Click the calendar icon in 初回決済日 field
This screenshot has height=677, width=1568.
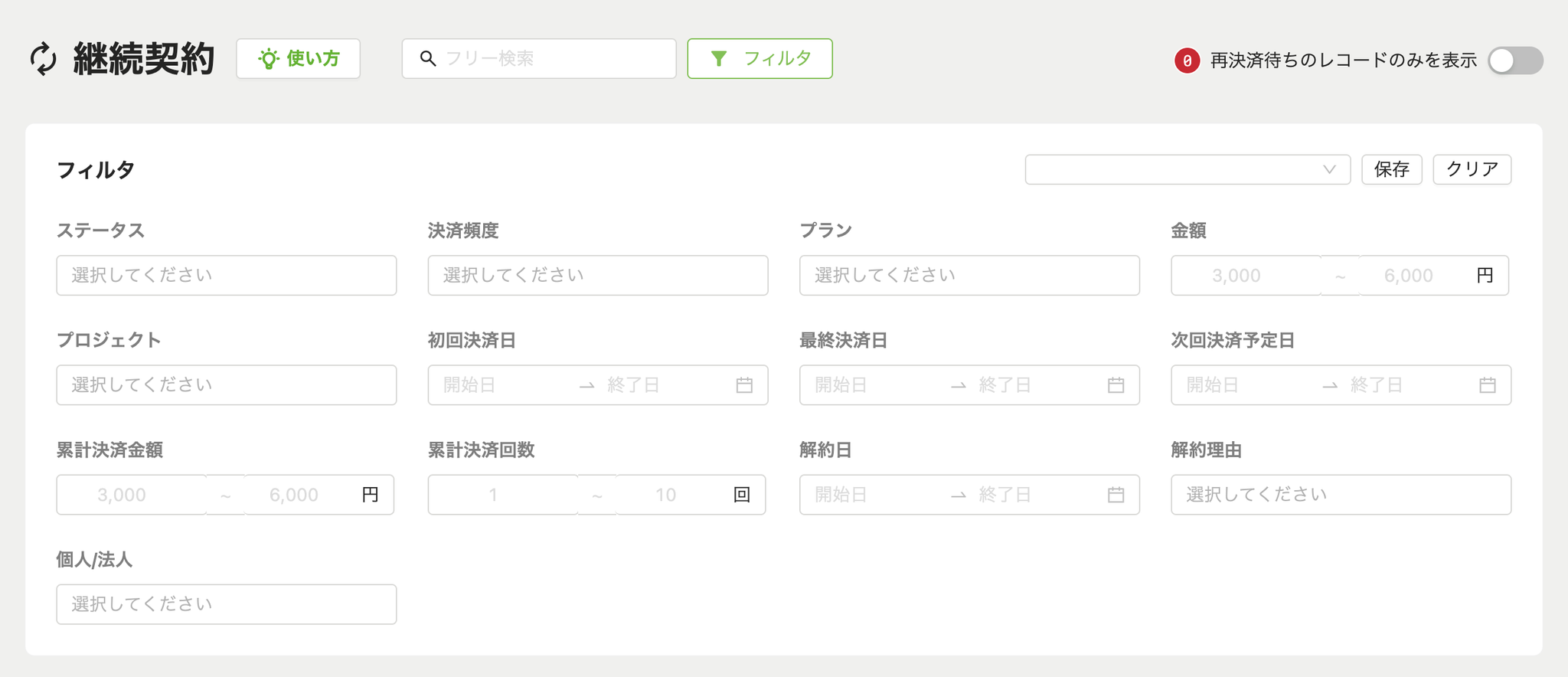tap(744, 385)
